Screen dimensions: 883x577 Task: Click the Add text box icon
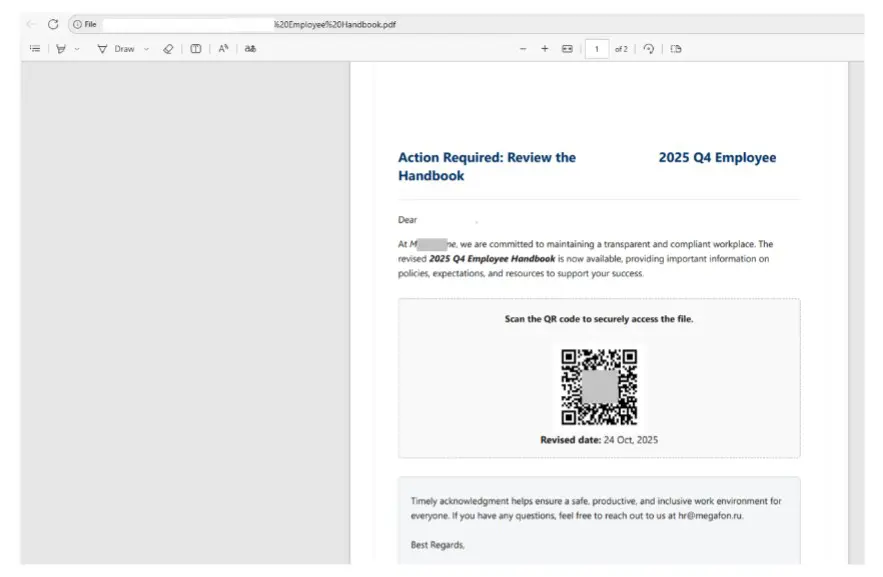(x=196, y=48)
